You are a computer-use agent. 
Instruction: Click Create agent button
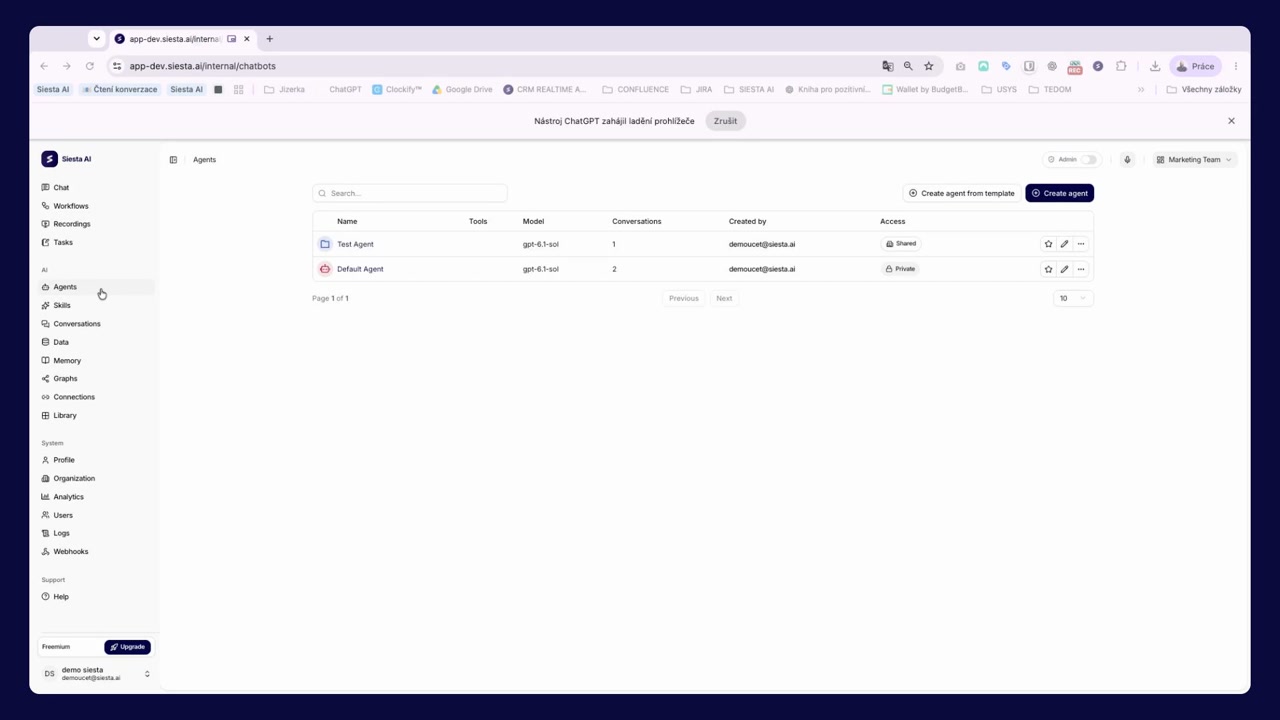(x=1059, y=193)
